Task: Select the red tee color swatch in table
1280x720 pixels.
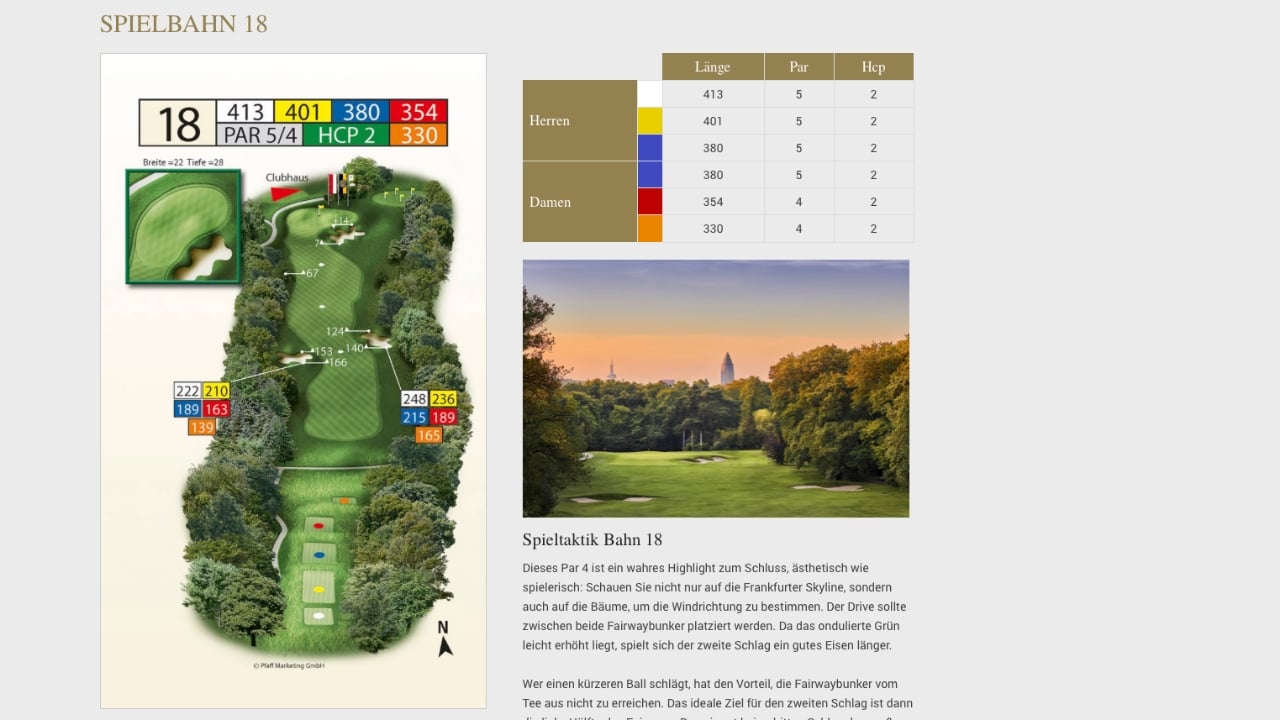Action: click(650, 202)
